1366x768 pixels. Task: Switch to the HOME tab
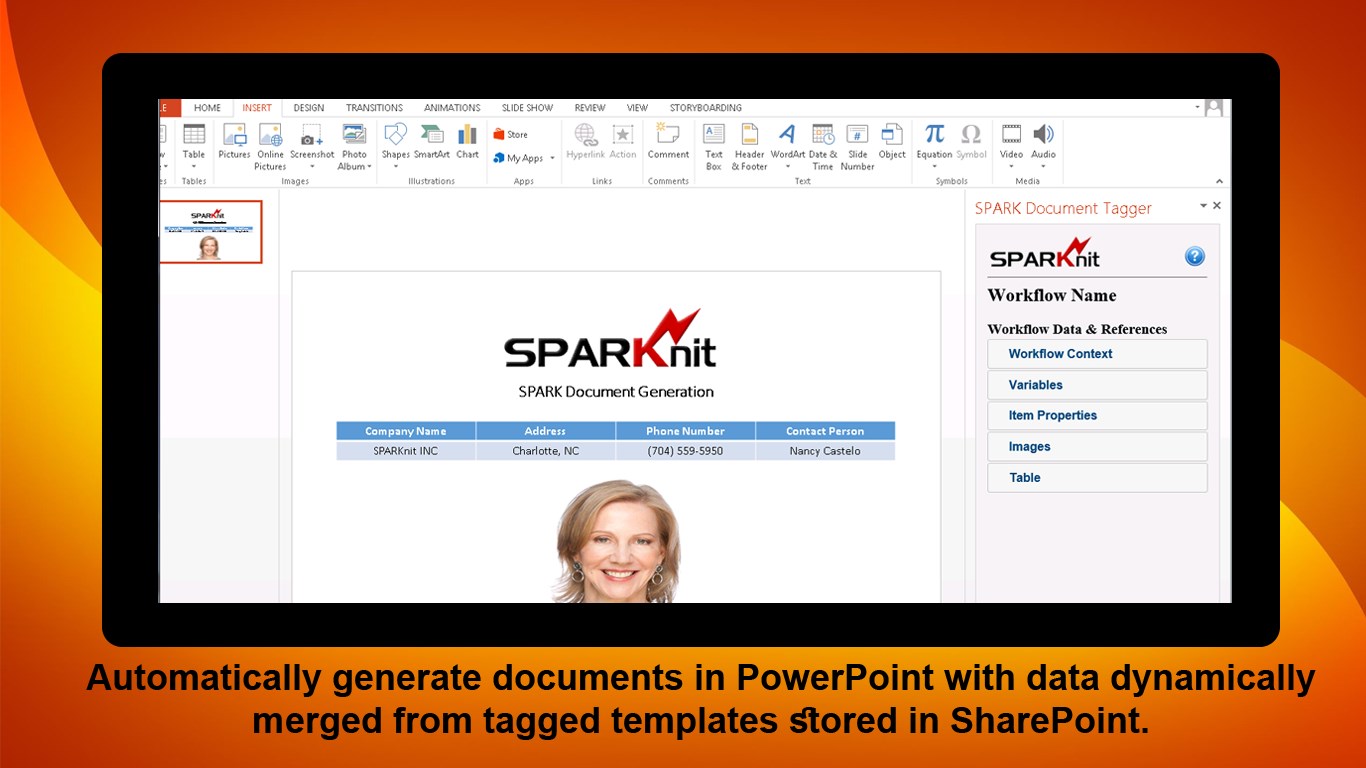[x=207, y=108]
